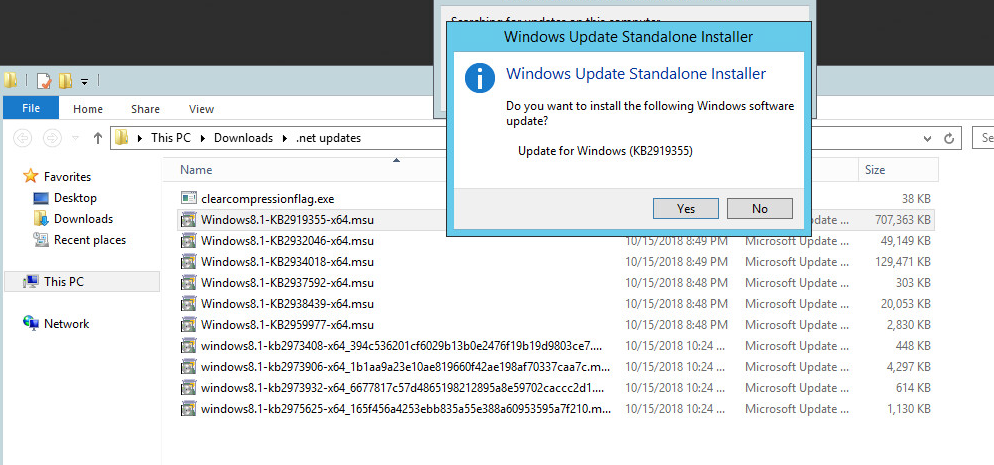
Task: Open the recent locations dropdown arrow
Action: (75, 138)
